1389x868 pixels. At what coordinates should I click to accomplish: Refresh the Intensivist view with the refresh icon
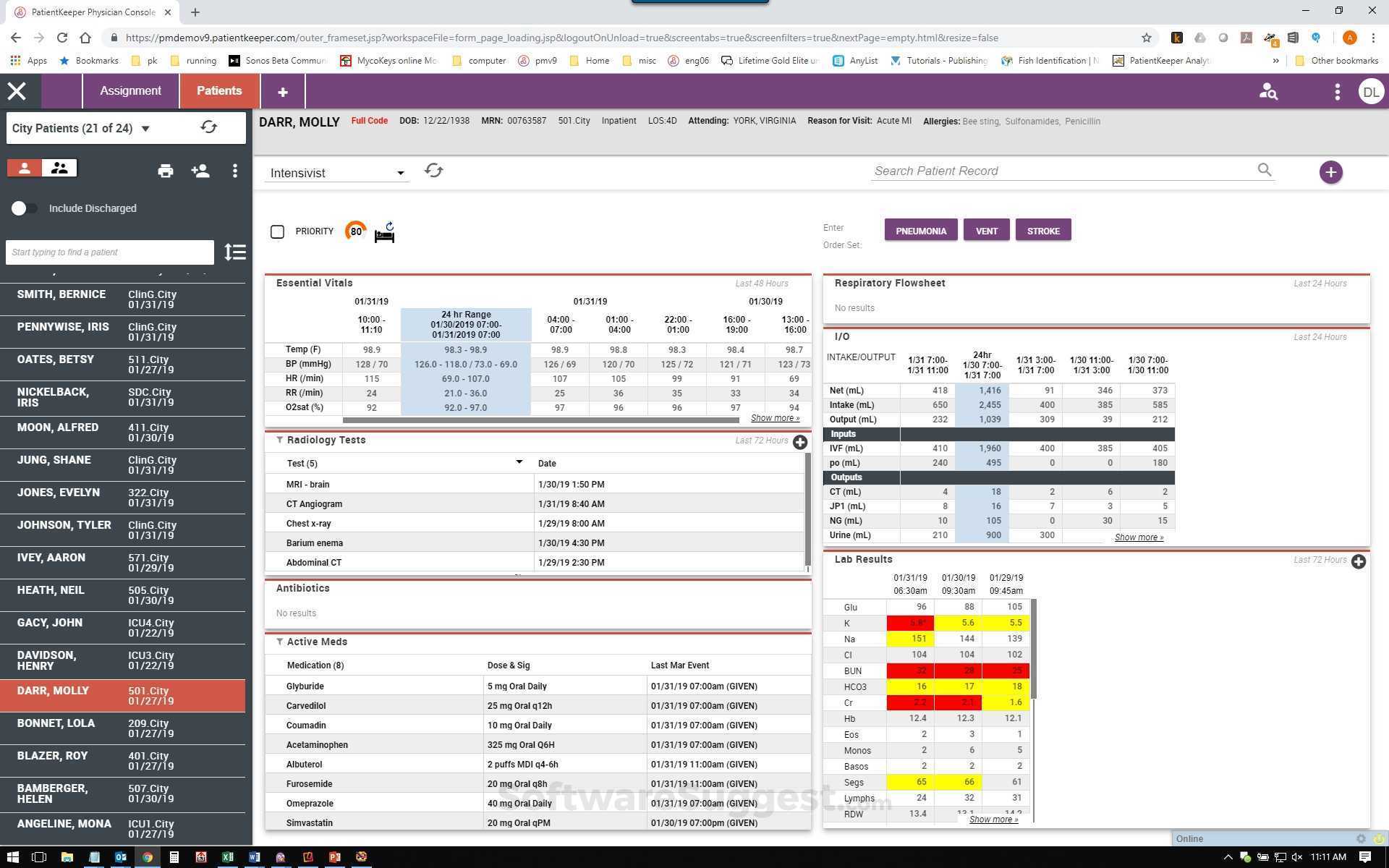click(433, 171)
